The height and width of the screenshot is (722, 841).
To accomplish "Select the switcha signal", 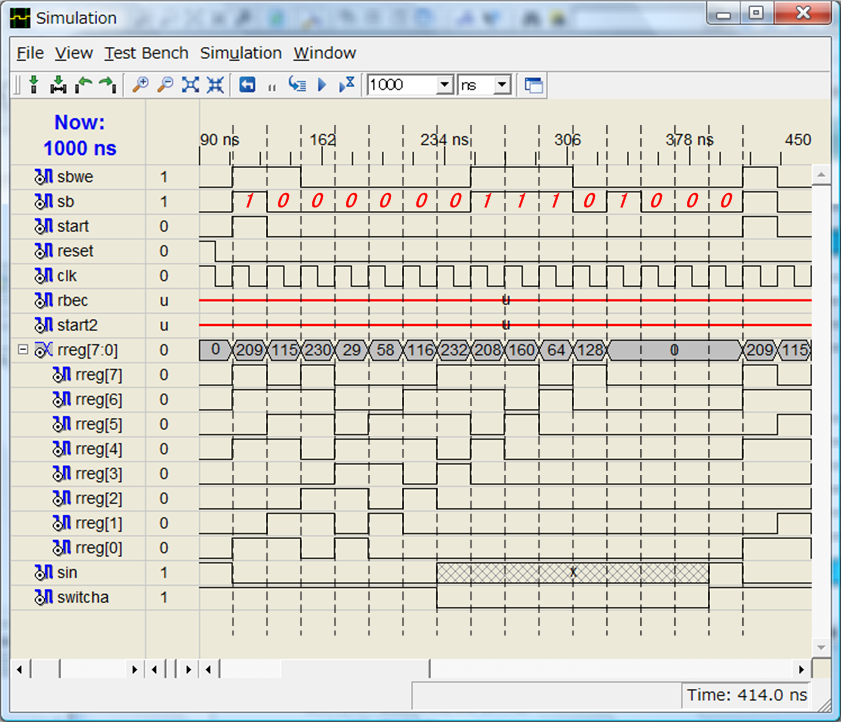I will [x=83, y=597].
